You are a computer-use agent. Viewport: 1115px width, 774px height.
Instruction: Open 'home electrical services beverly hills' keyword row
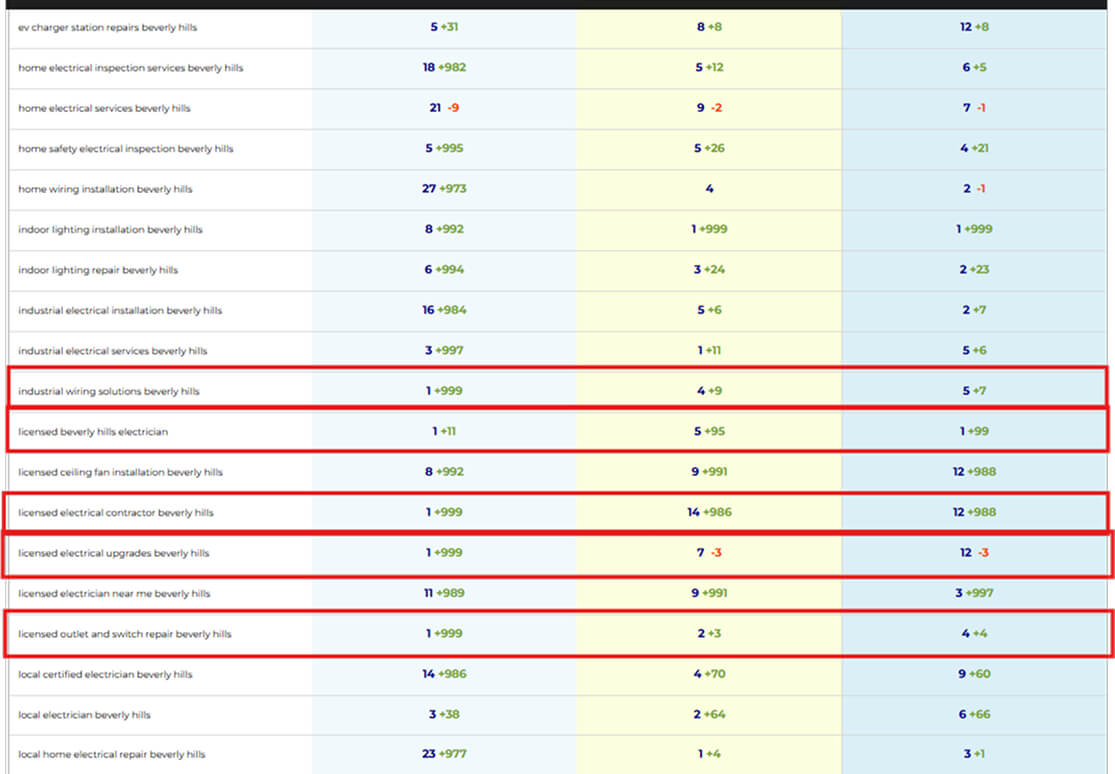click(x=104, y=108)
